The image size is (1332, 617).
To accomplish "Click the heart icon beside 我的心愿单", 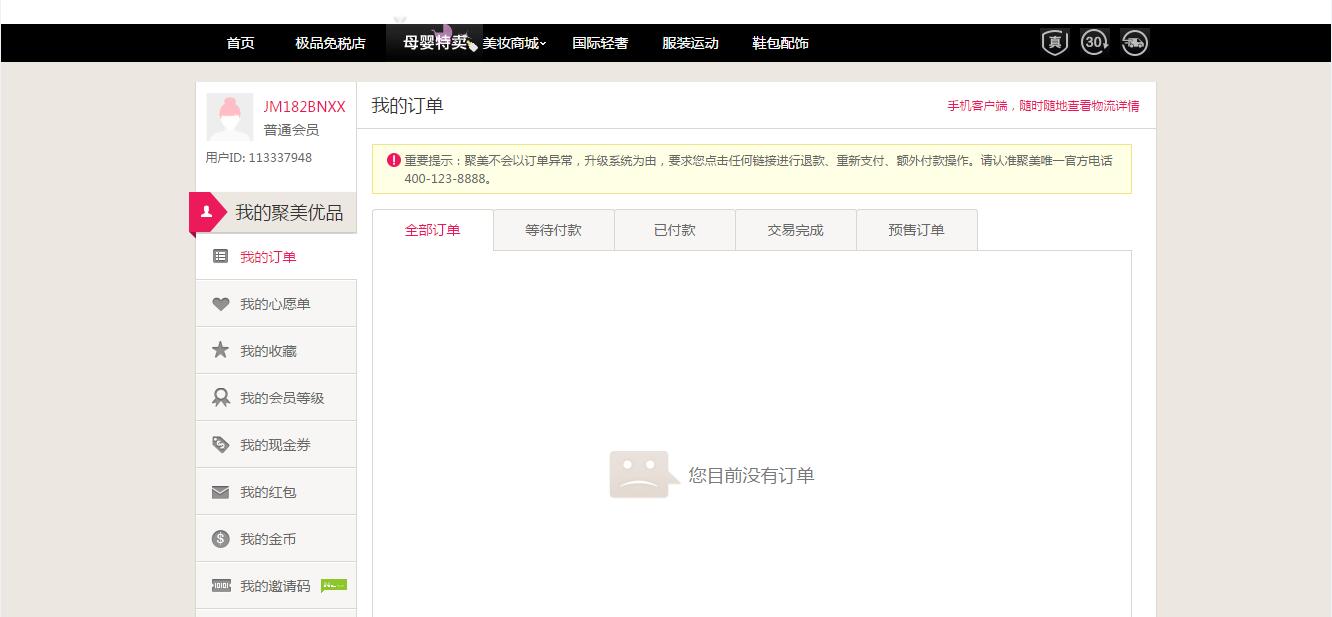I will point(221,304).
